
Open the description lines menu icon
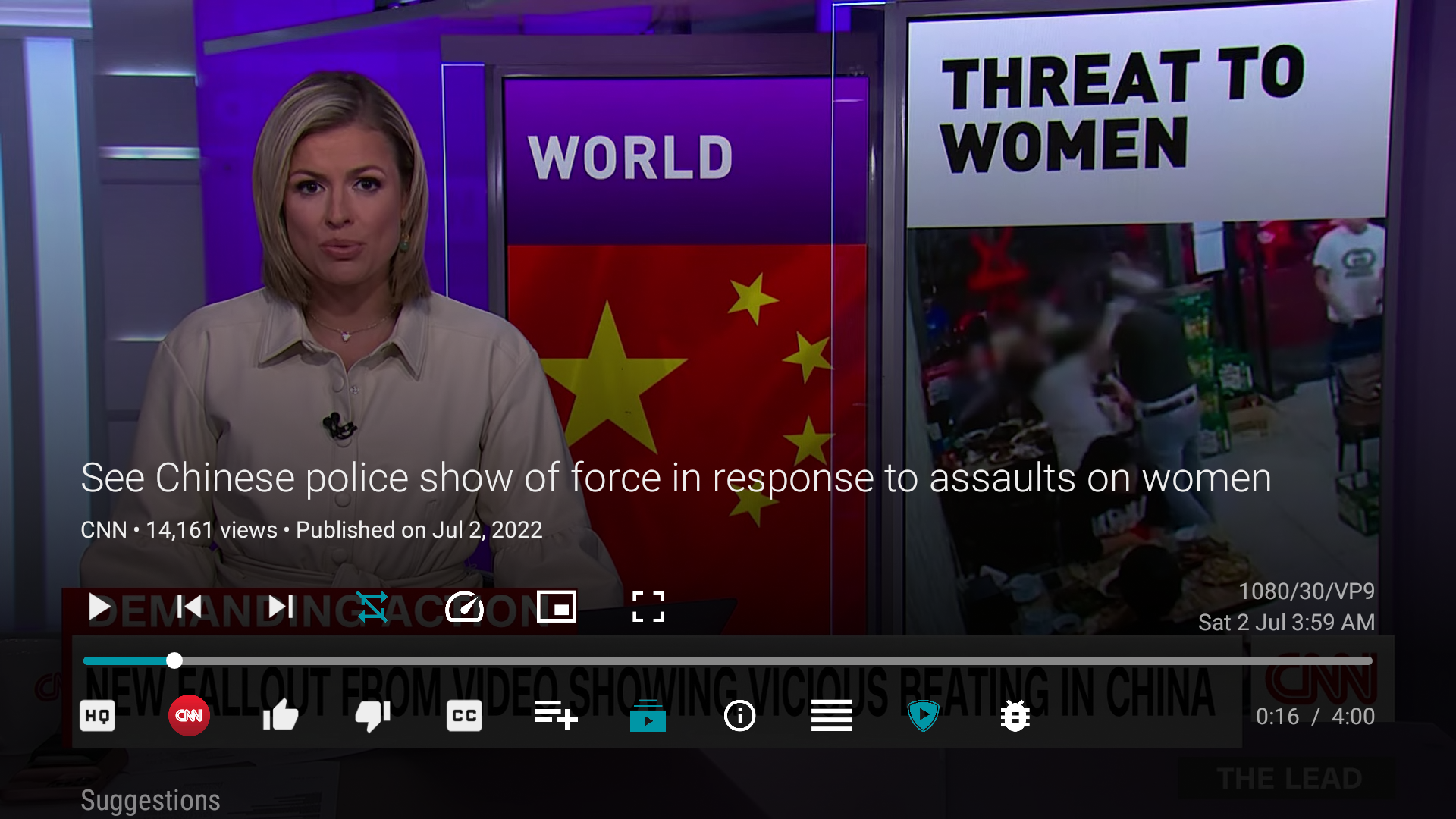[x=831, y=716]
